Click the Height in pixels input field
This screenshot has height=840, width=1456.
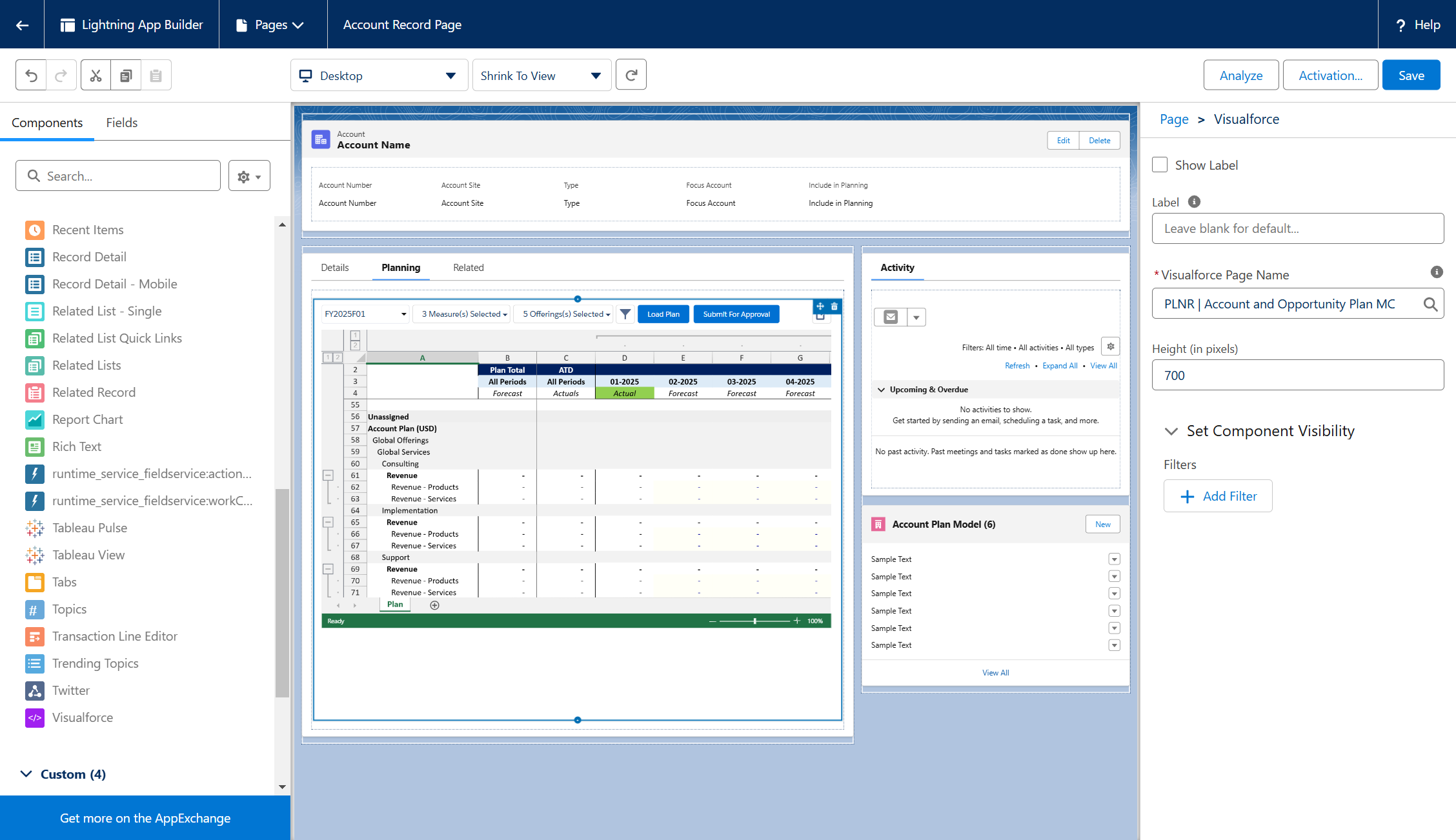click(1297, 375)
